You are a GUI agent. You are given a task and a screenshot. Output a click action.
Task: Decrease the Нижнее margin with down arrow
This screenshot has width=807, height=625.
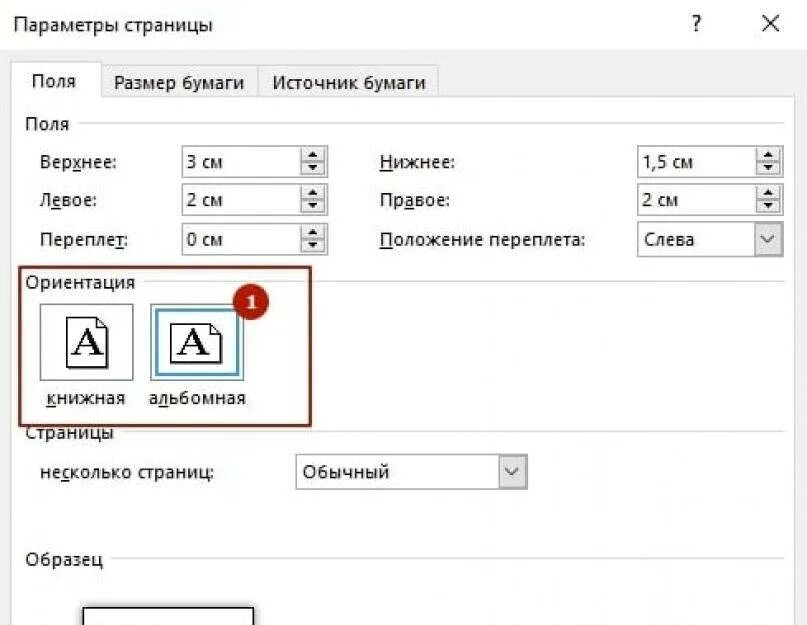(768, 168)
